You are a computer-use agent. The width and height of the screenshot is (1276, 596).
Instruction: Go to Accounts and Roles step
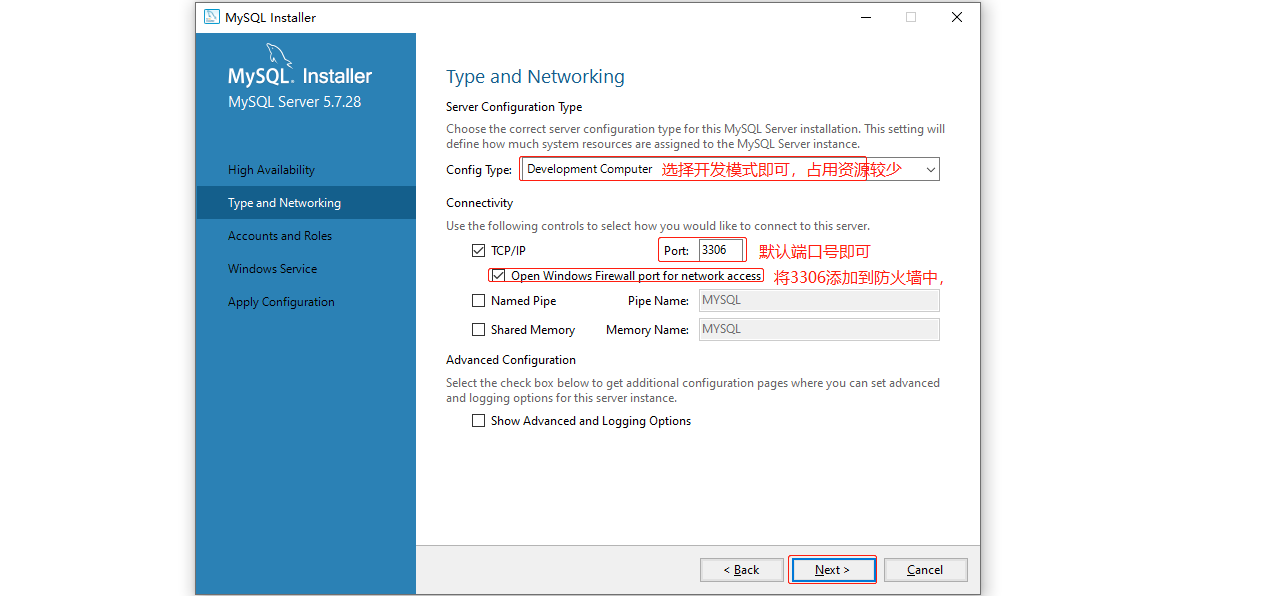[x=280, y=236]
